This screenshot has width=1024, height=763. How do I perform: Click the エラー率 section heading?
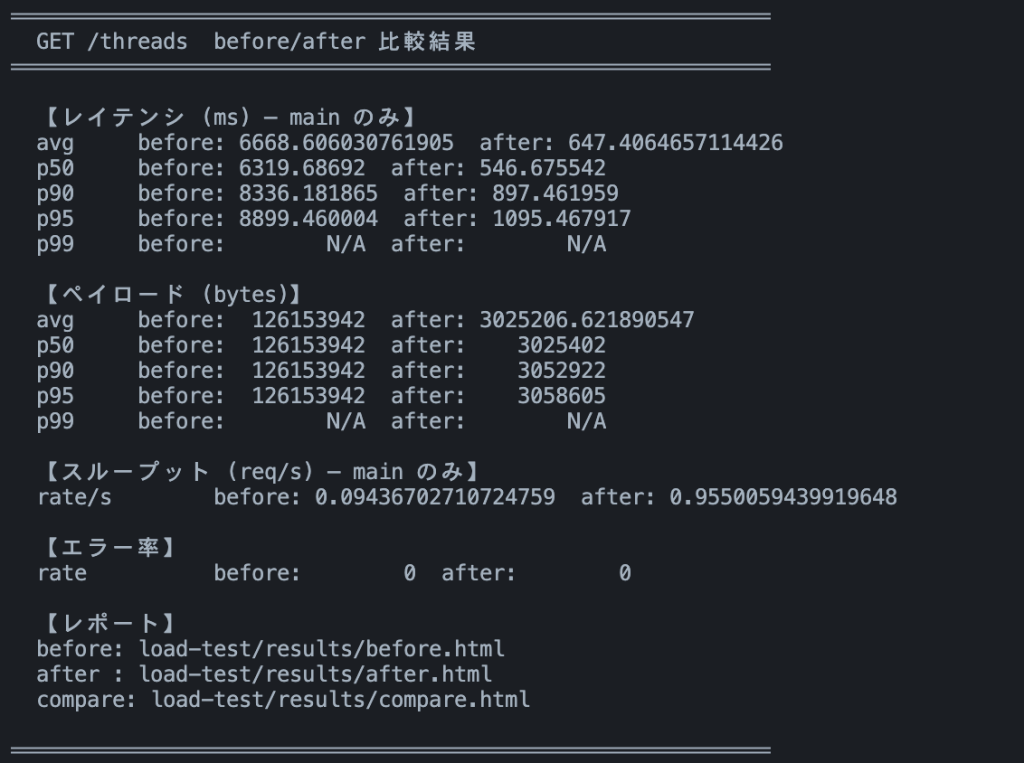(x=111, y=548)
